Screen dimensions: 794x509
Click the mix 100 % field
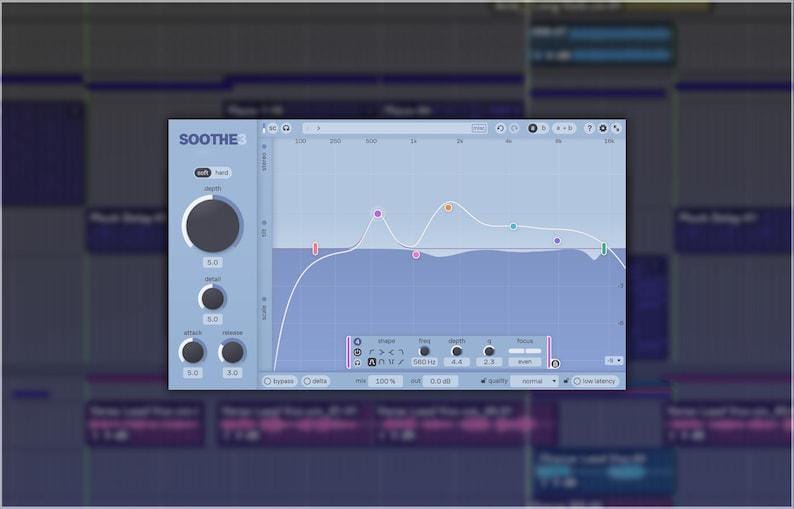(x=385, y=381)
